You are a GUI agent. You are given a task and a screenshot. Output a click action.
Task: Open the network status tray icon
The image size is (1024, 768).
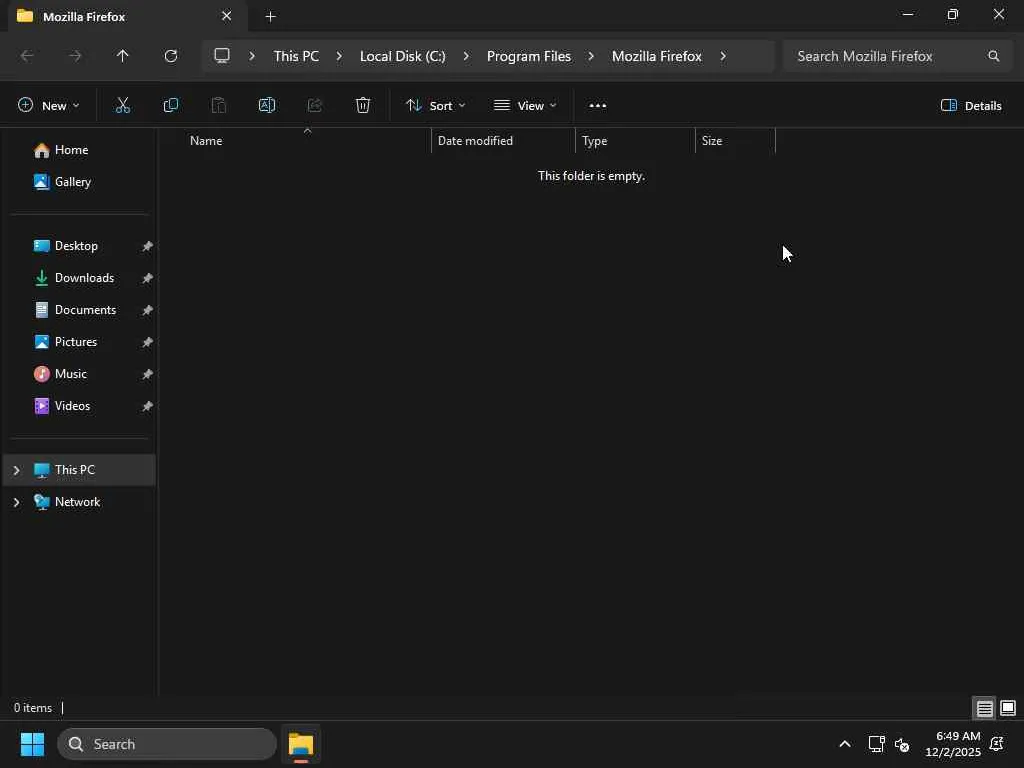coord(876,744)
